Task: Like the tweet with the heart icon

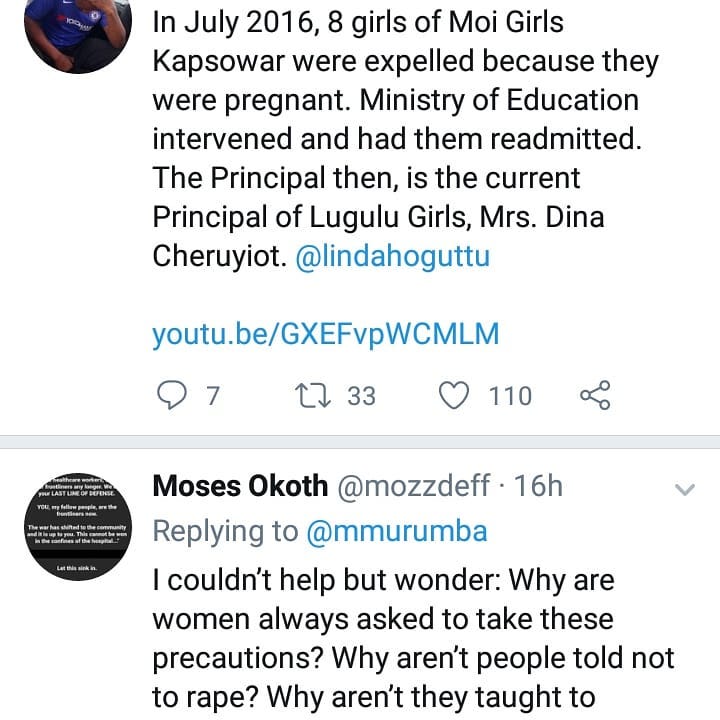Action: click(x=456, y=397)
